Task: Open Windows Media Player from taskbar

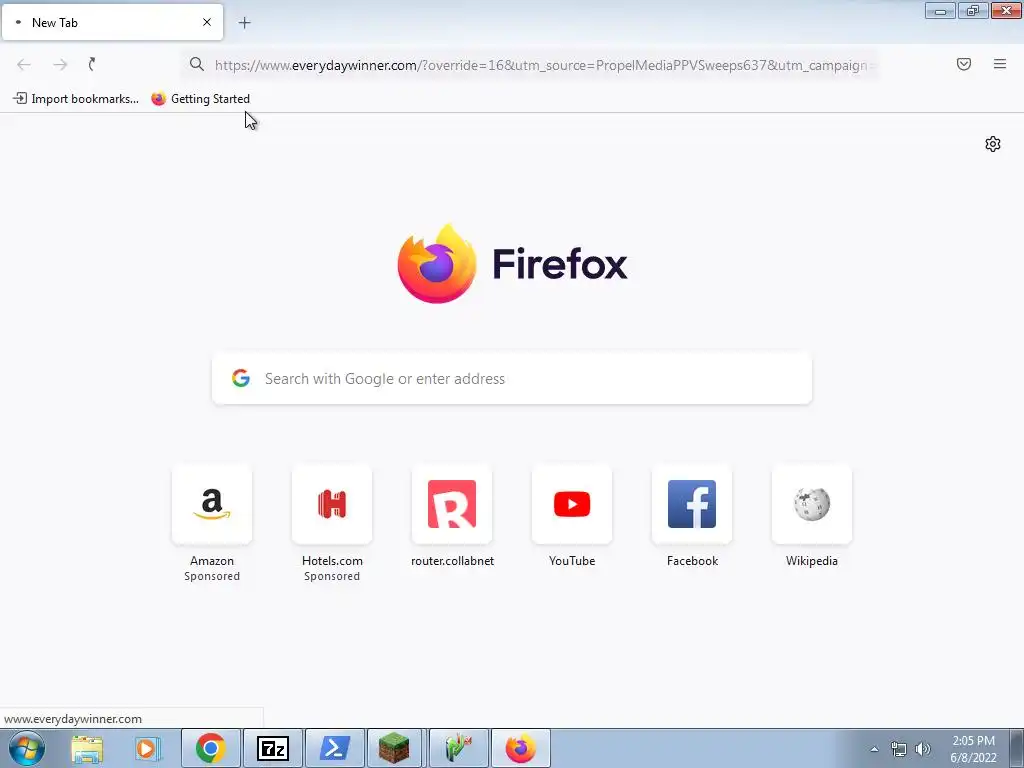Action: (148, 748)
